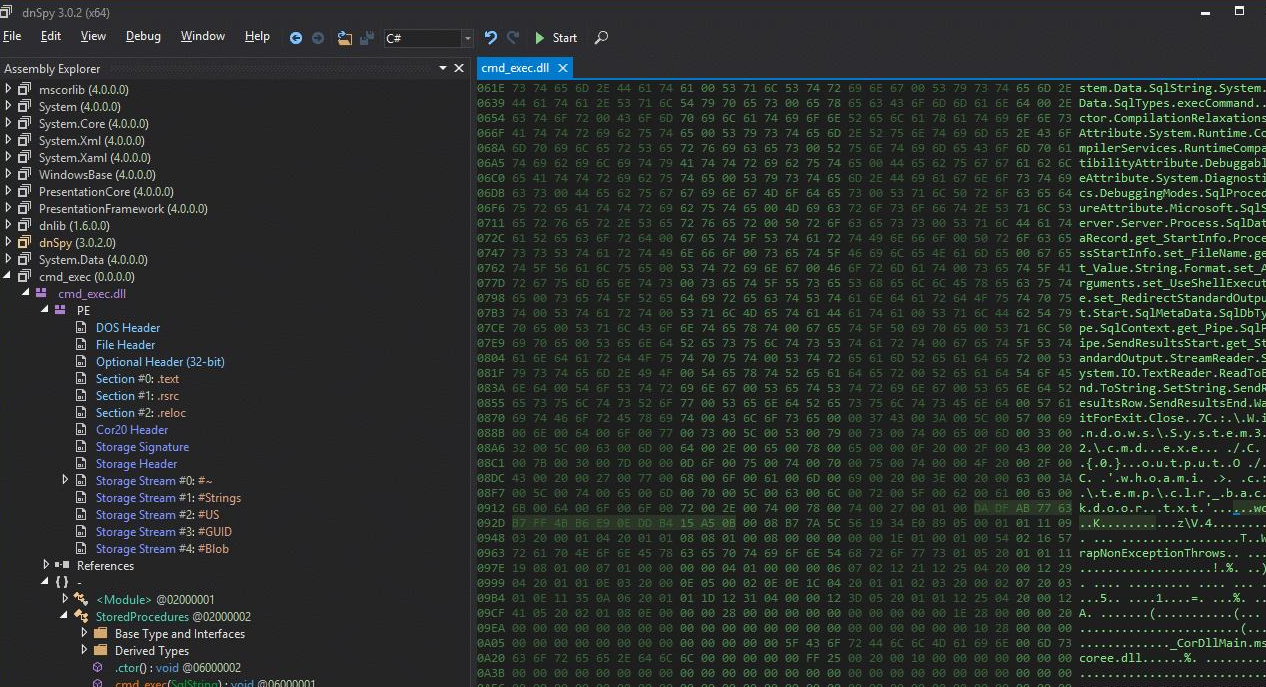Viewport: 1266px width, 687px height.
Task: Select Storage Stream #3: #GUID item
Action: pyautogui.click(x=164, y=532)
